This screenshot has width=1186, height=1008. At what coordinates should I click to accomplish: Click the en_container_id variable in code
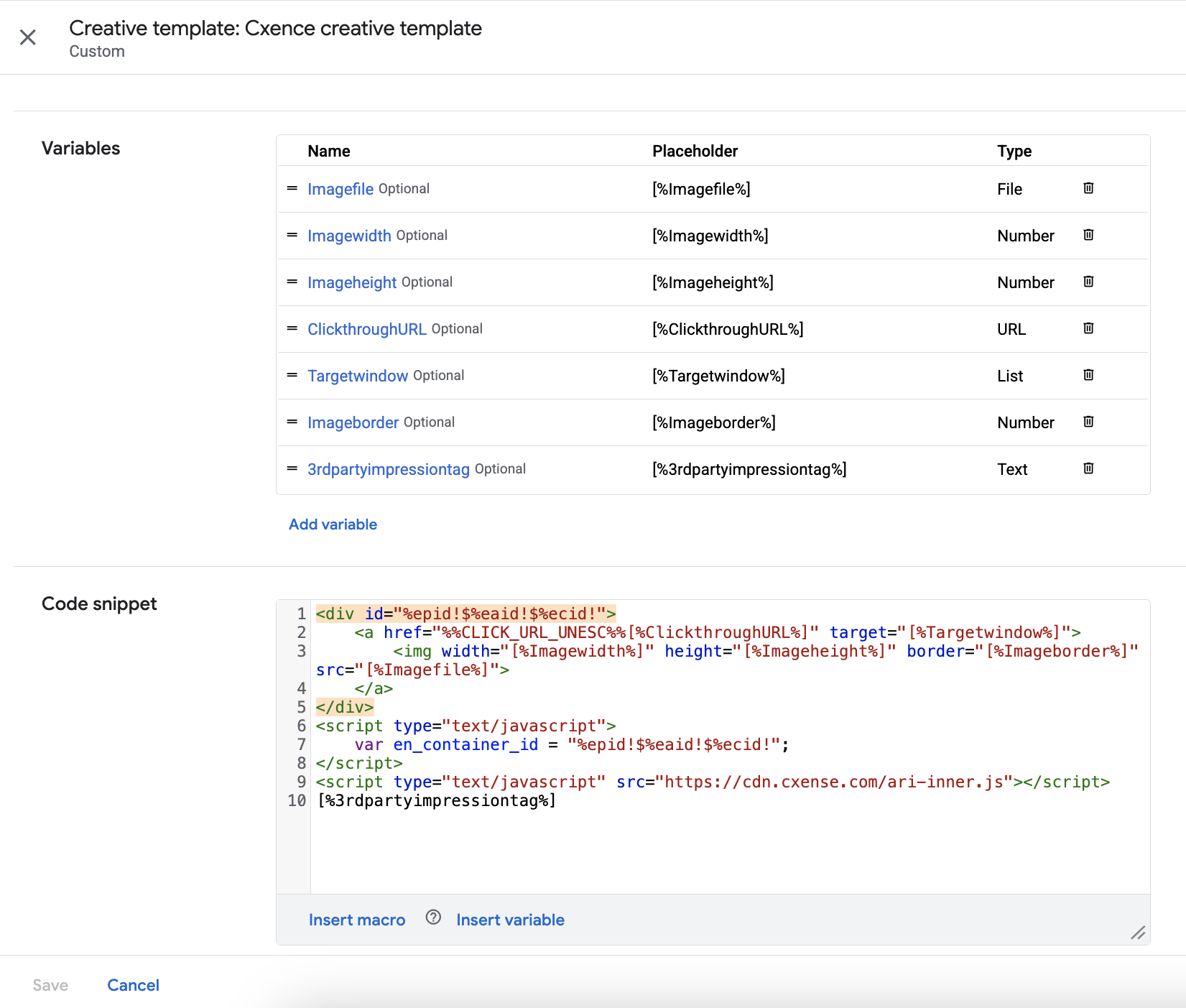tap(465, 744)
